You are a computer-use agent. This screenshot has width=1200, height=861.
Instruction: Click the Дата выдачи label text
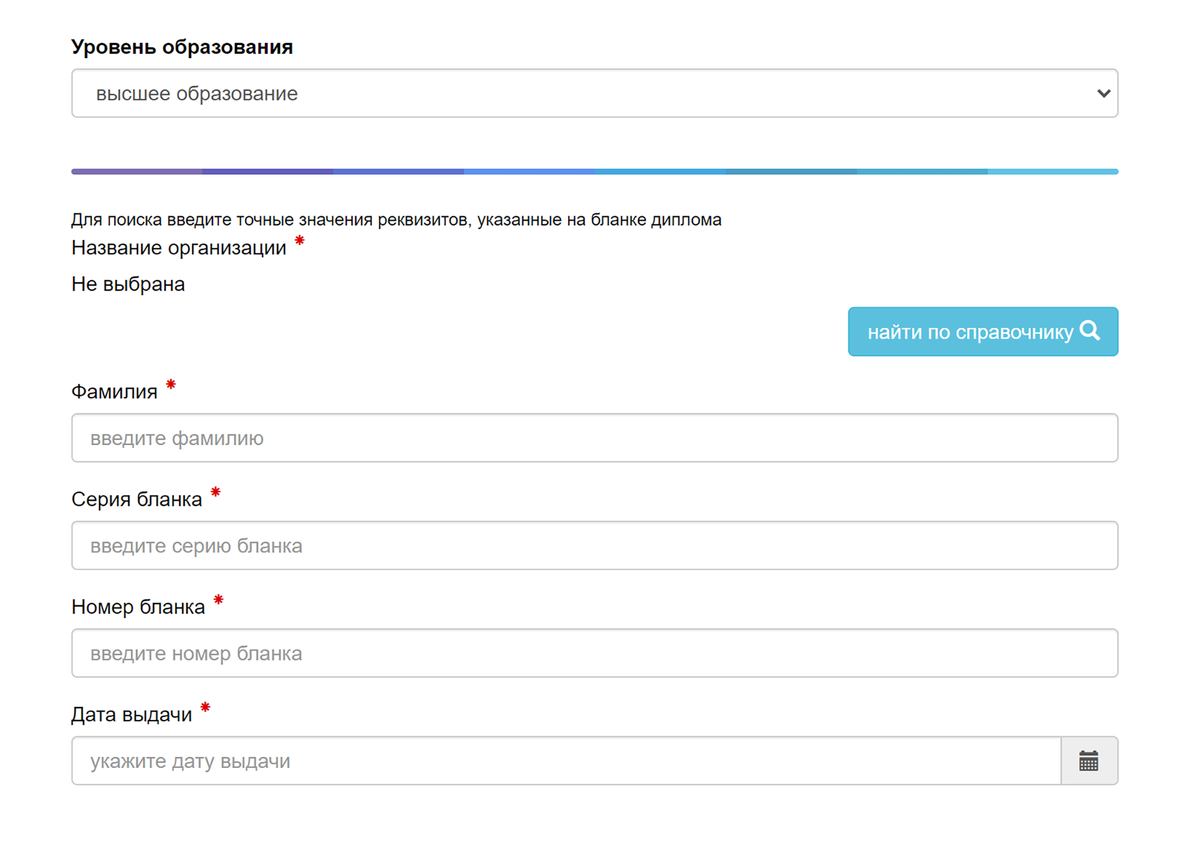click(131, 715)
